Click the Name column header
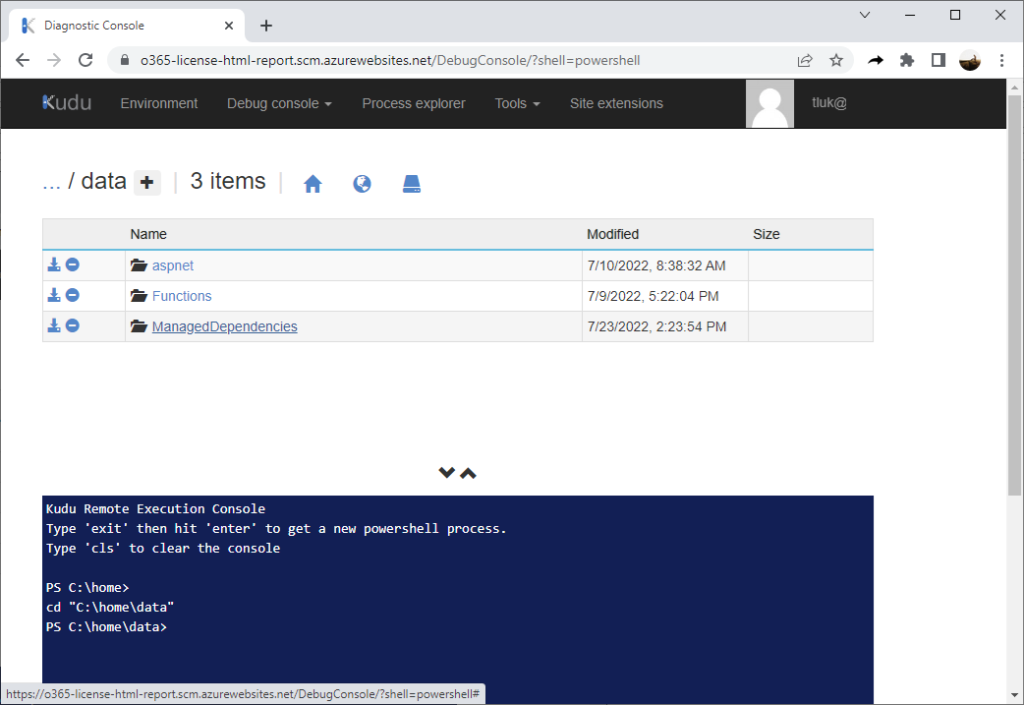Screen dimensions: 1024x705 148,234
